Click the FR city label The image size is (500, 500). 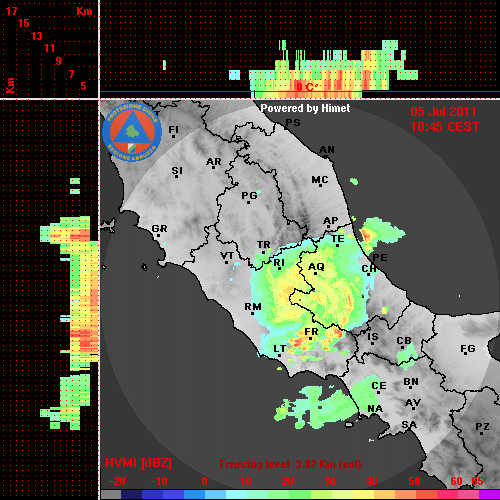click(x=311, y=332)
